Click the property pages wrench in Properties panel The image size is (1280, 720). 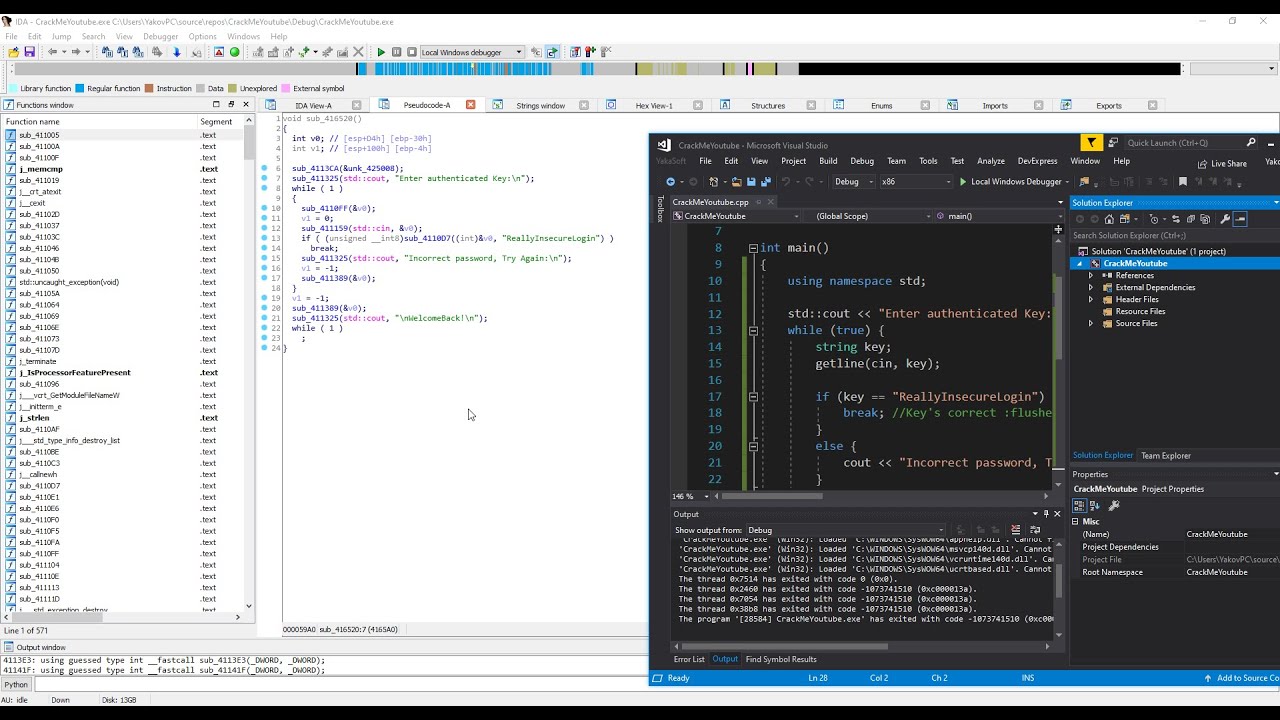(x=1114, y=506)
